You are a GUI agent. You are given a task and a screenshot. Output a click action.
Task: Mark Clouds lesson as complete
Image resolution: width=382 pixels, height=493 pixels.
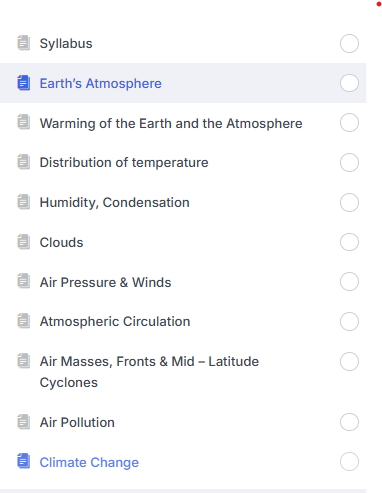tap(349, 242)
